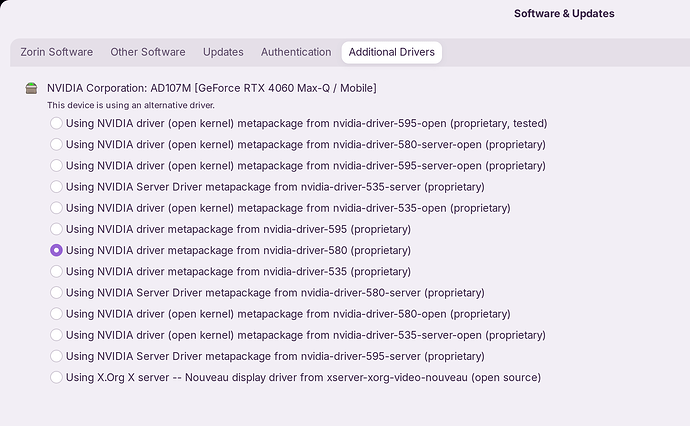Select the nvidia-driver-535 (proprietary) radio button
This screenshot has height=426, width=690.
tap(56, 272)
